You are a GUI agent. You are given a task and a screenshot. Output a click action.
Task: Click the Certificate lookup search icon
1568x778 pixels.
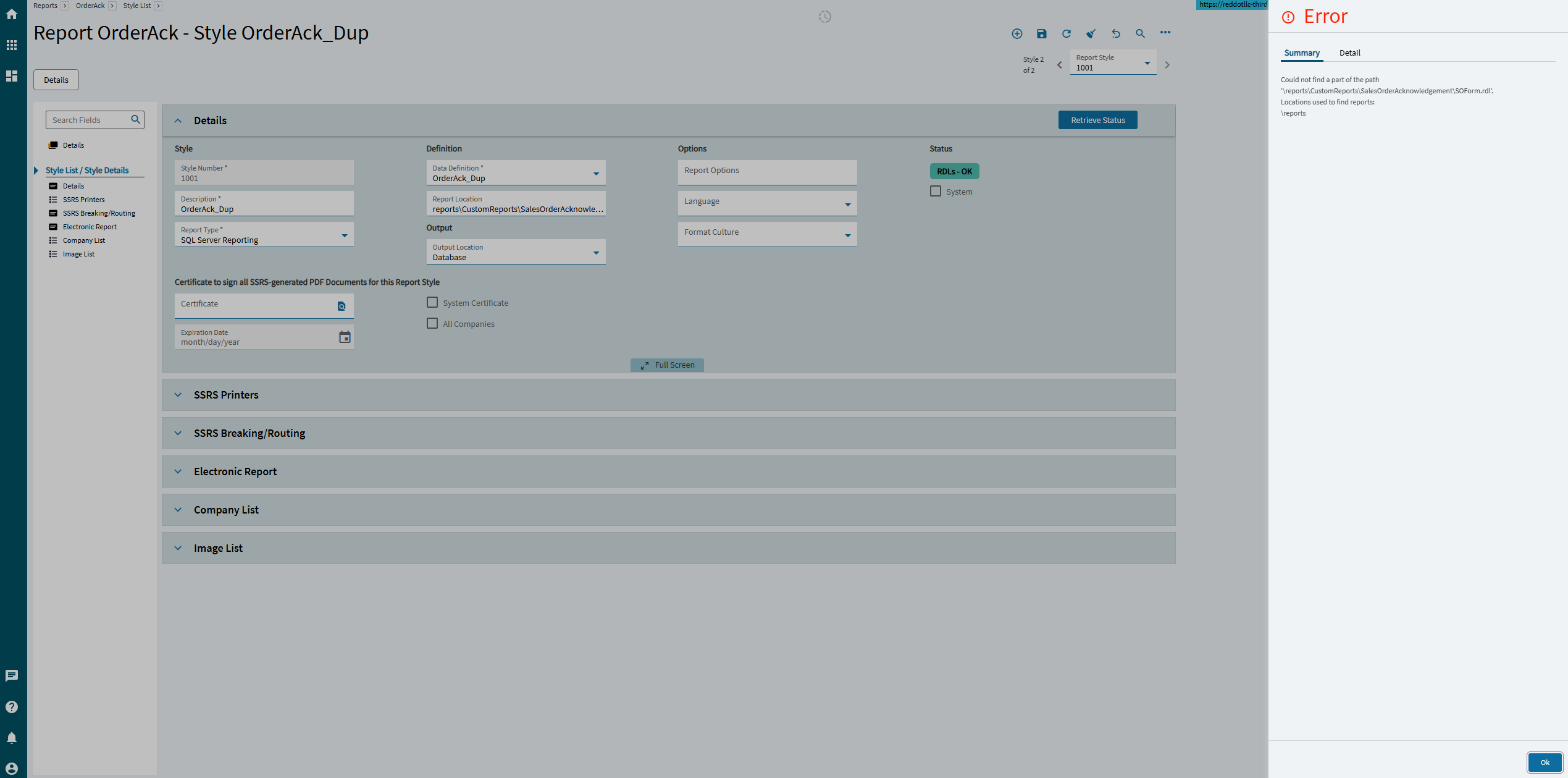342,306
